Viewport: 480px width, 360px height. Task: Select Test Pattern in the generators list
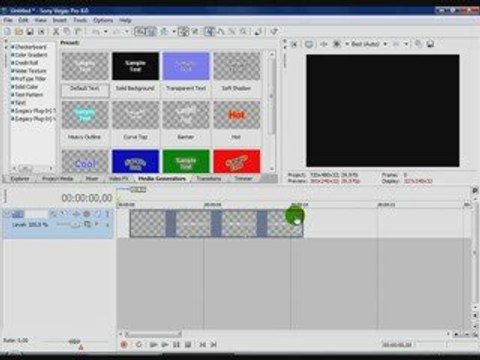(28, 95)
